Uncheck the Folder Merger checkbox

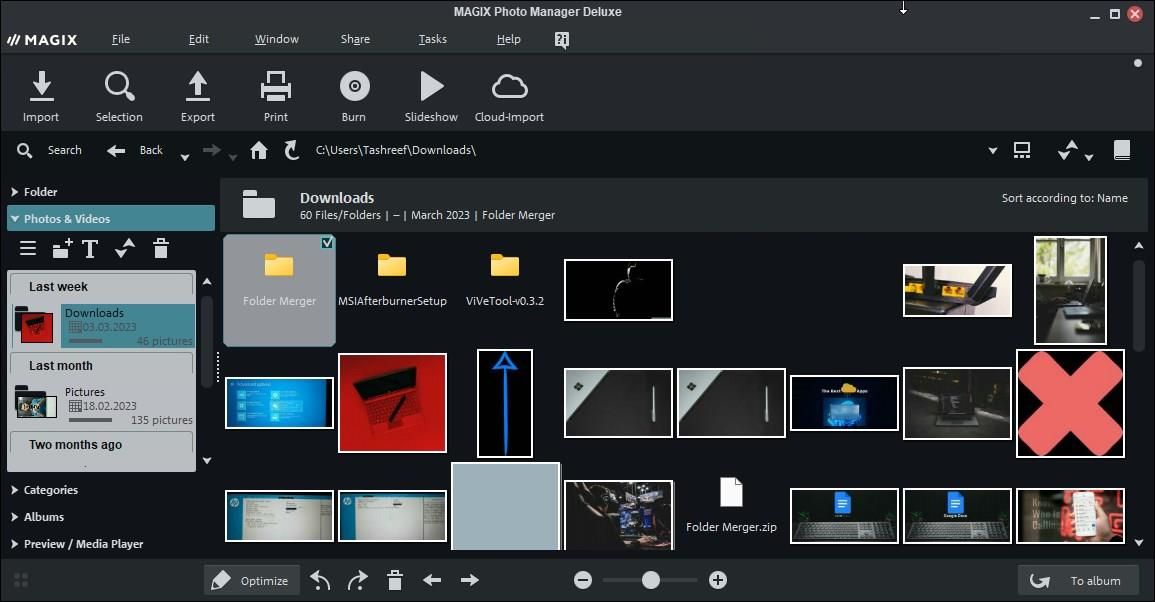click(x=327, y=242)
